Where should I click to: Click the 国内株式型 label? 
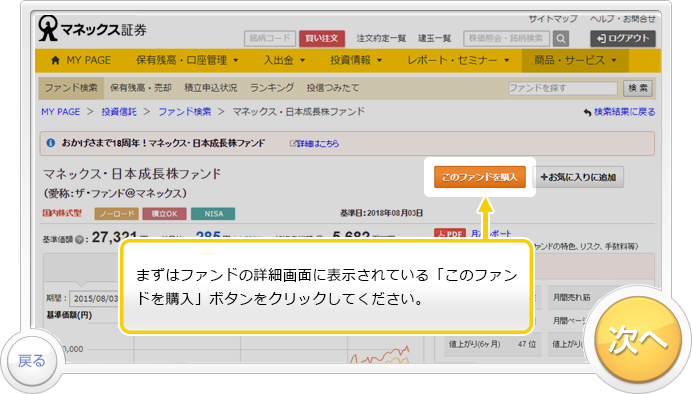[62, 214]
